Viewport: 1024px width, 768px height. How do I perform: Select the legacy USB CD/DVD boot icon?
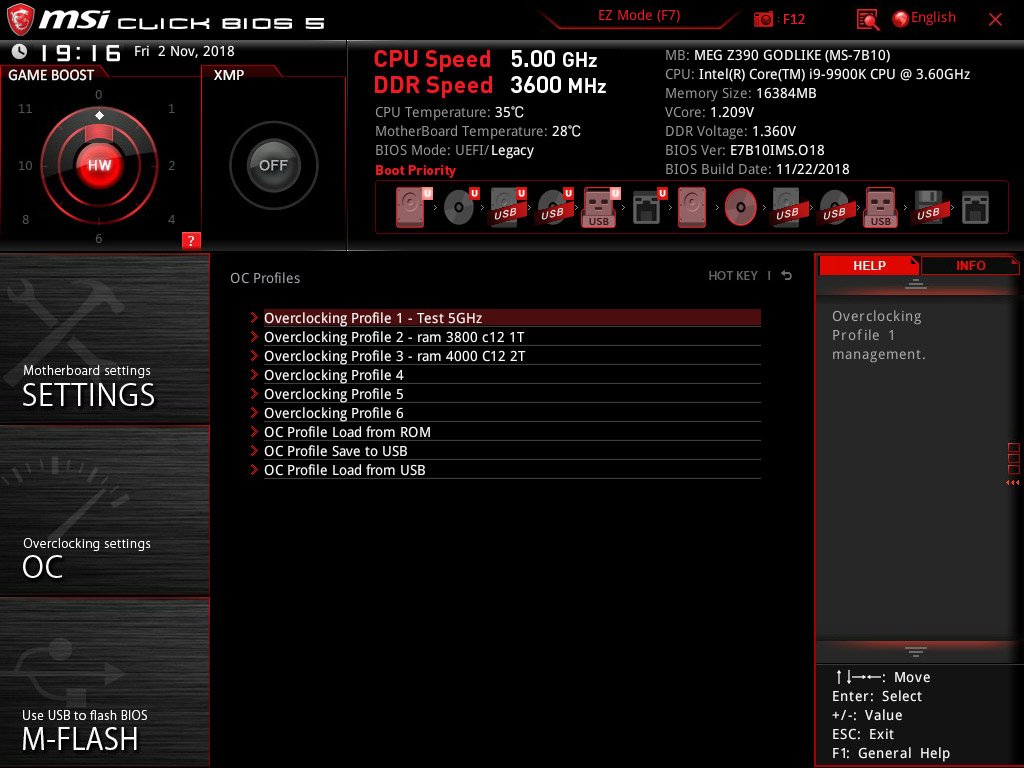834,207
